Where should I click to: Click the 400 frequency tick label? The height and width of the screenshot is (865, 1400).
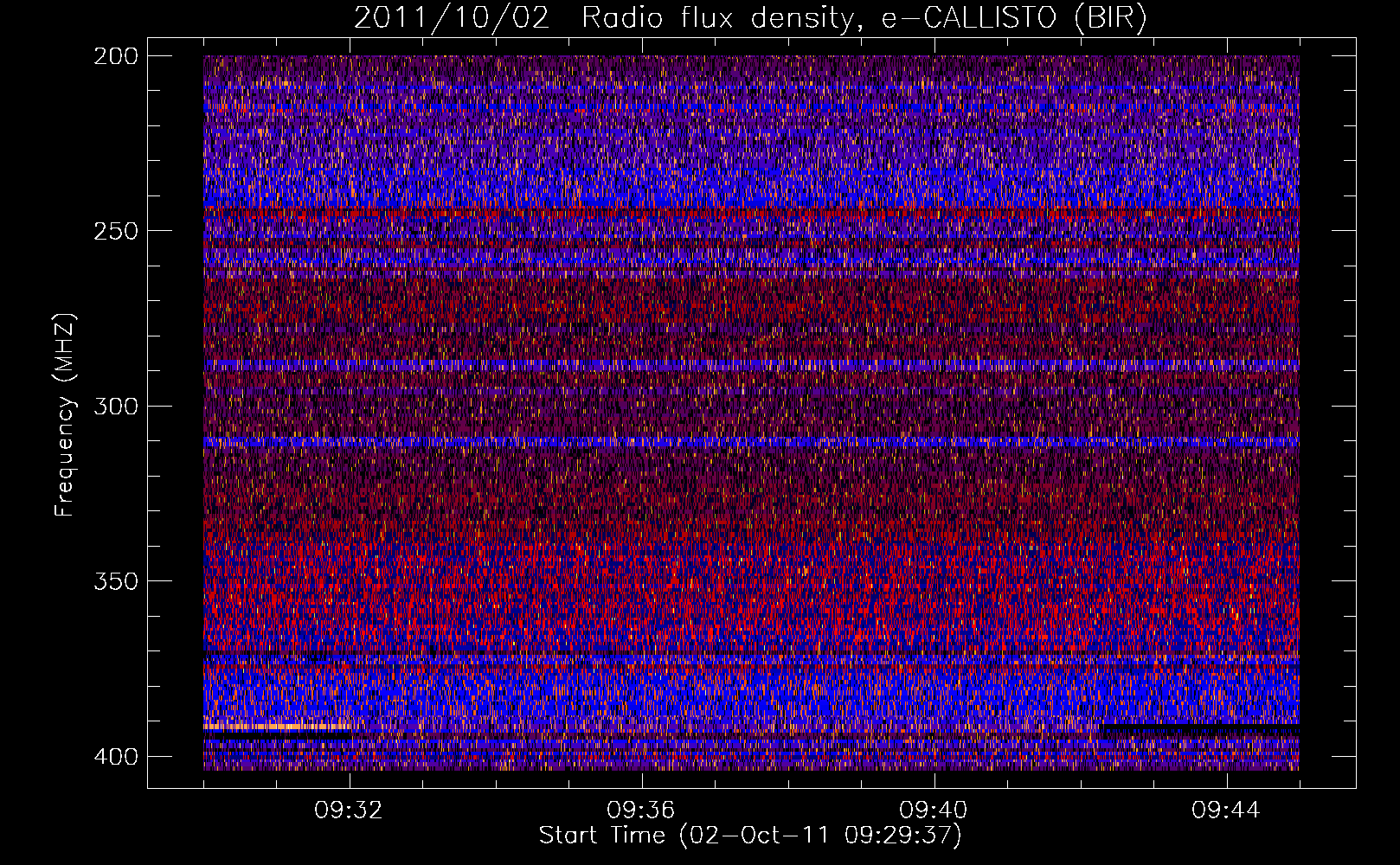[x=116, y=756]
